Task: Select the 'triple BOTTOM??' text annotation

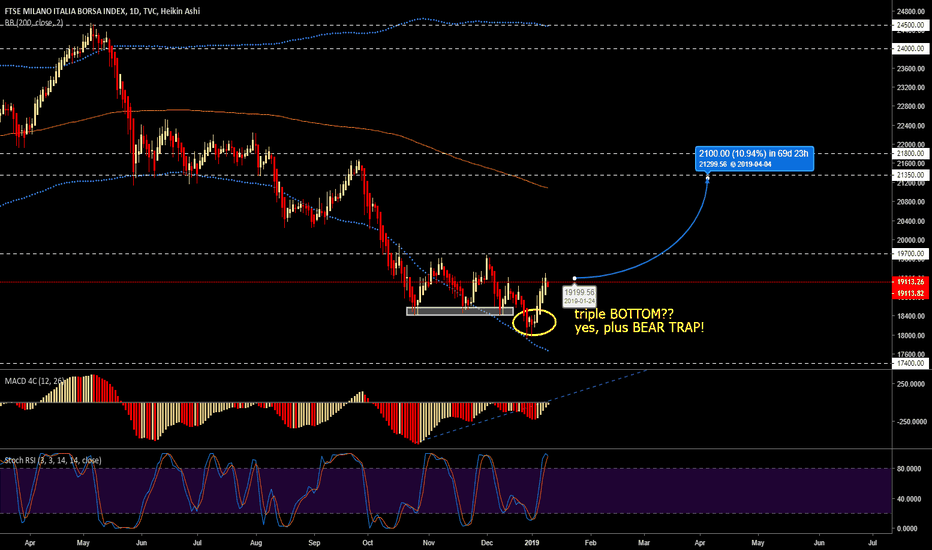Action: coord(624,314)
